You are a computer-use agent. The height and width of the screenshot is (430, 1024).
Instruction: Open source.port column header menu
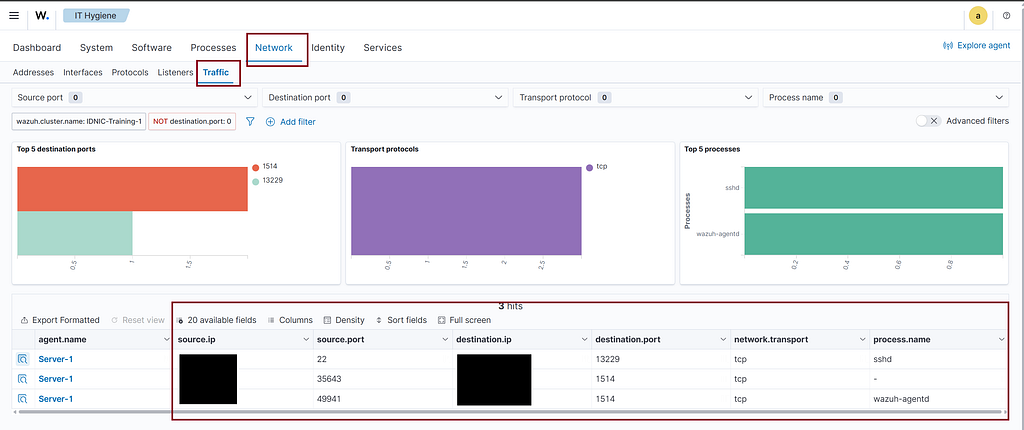[446, 340]
